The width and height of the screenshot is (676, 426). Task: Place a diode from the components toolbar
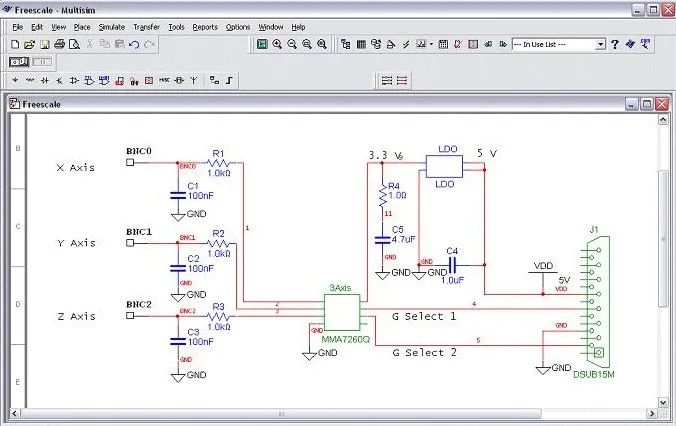[44, 80]
